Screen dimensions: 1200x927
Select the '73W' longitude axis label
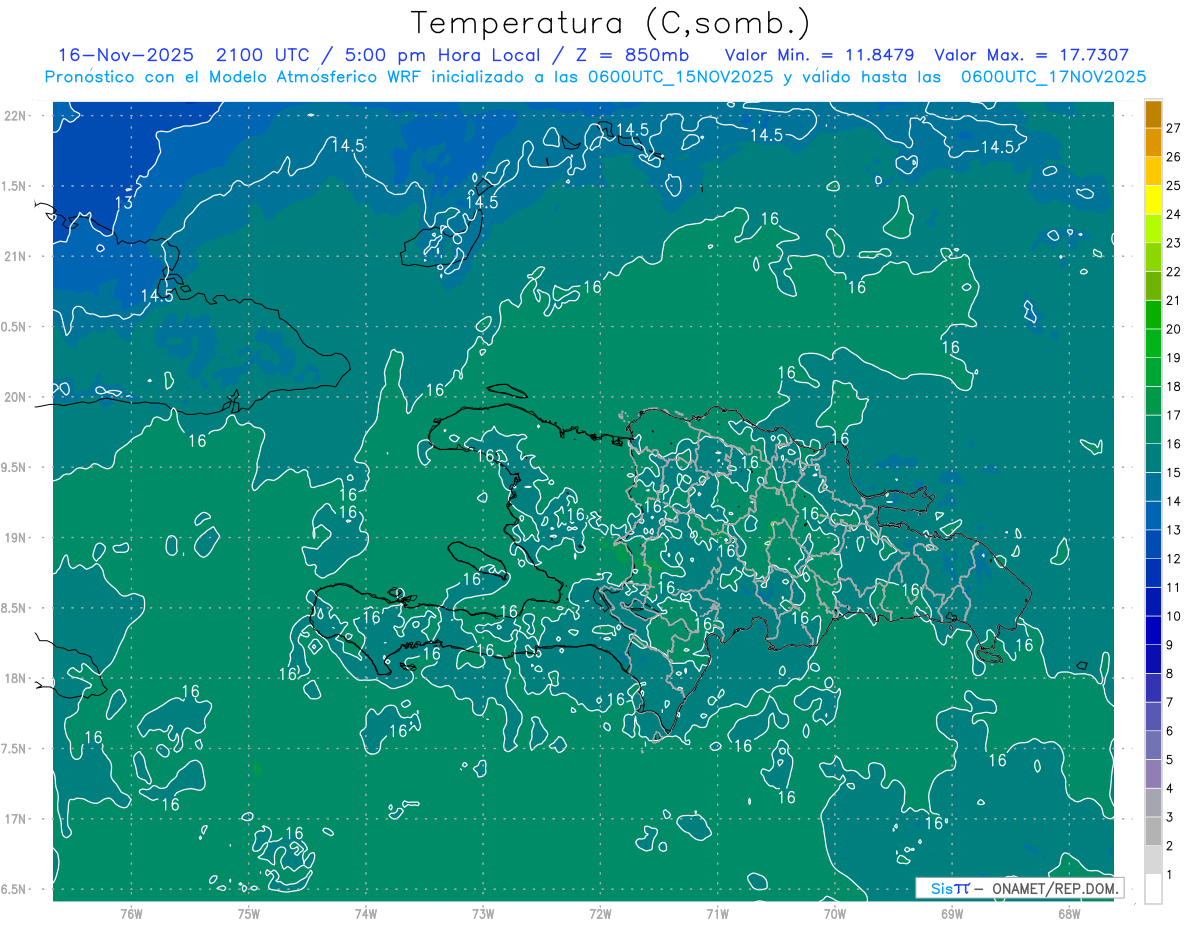483,913
